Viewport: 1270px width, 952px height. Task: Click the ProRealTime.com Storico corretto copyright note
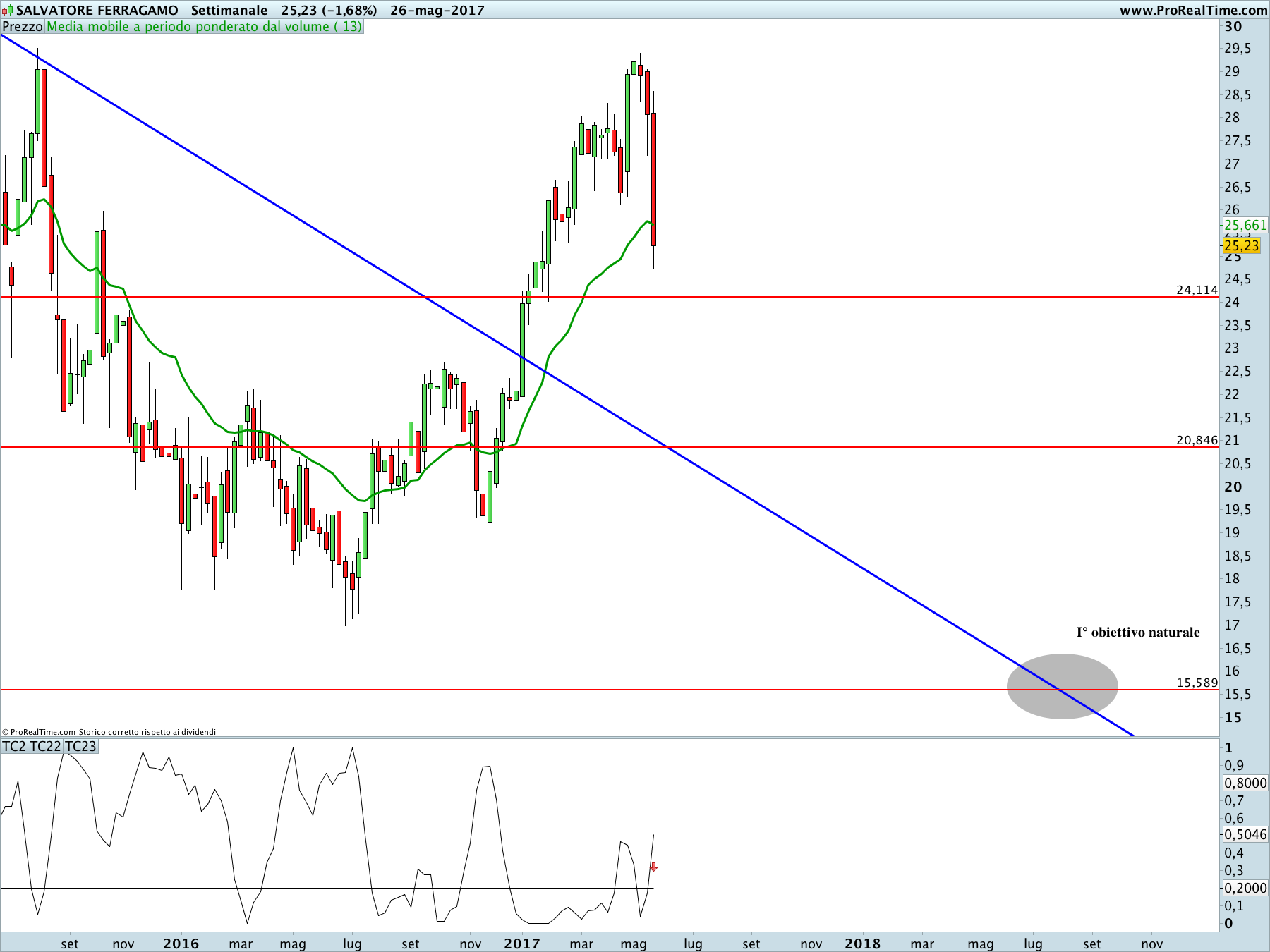point(109,732)
